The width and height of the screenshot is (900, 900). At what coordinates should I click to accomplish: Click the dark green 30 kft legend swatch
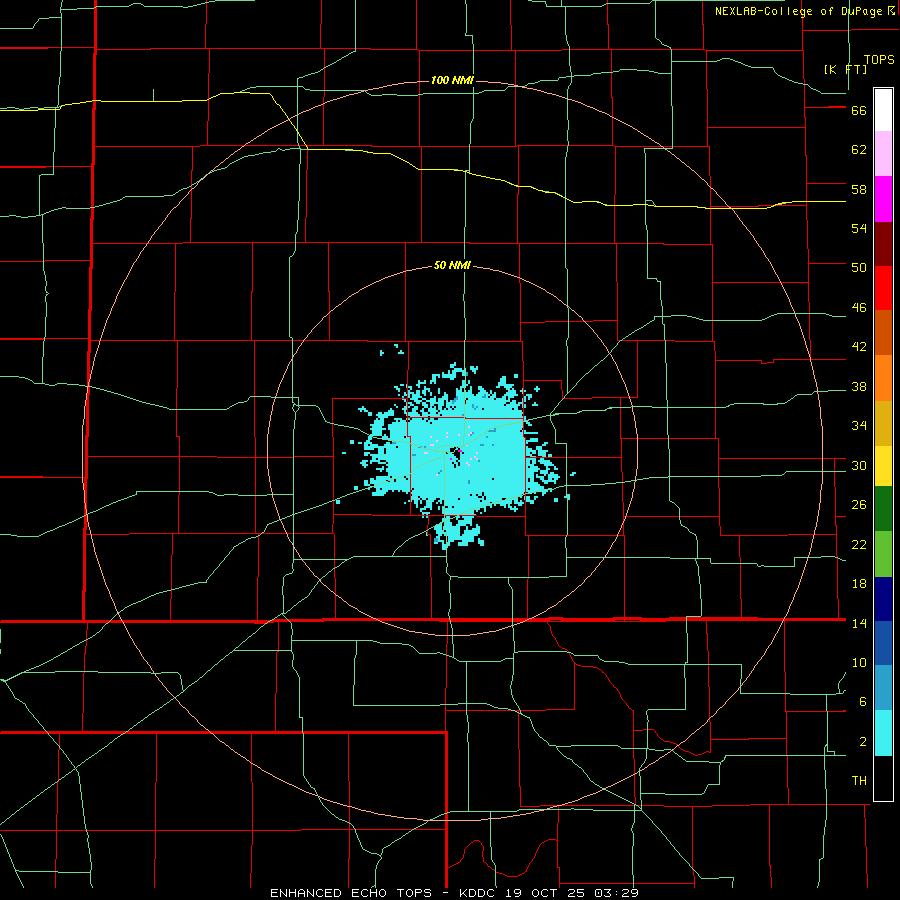(x=883, y=509)
